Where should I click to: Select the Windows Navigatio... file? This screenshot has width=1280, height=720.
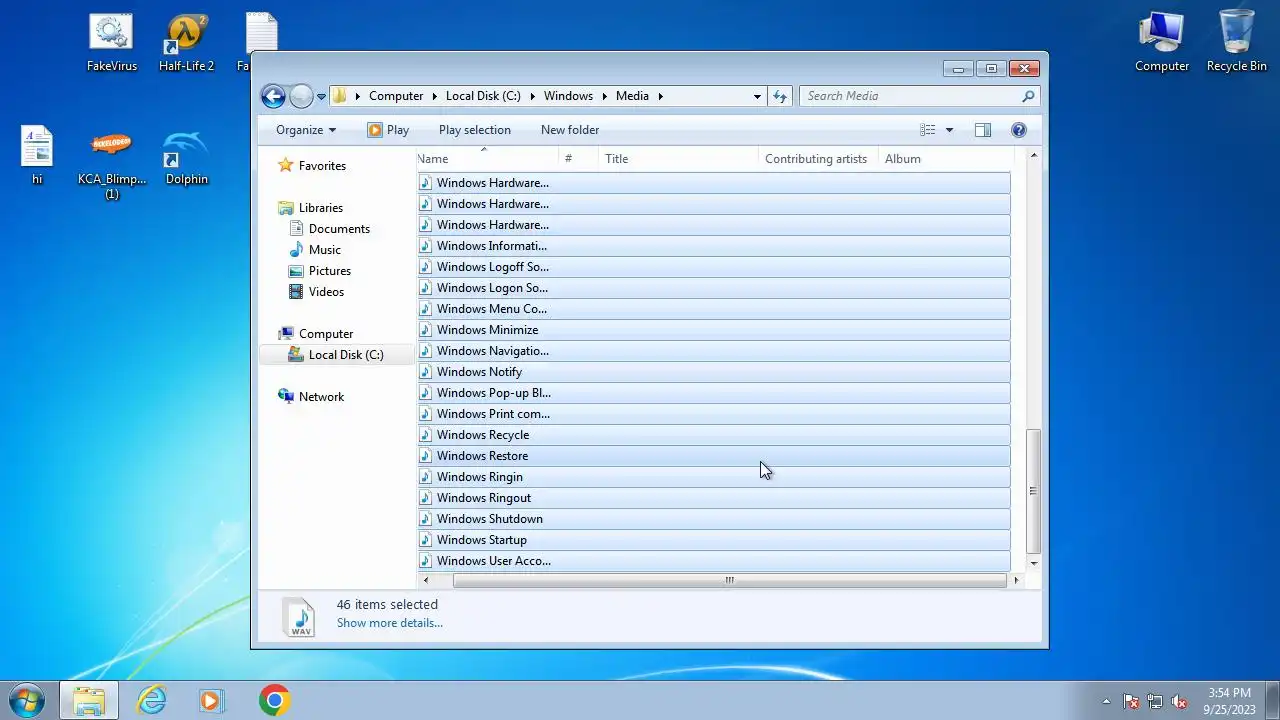coord(714,351)
